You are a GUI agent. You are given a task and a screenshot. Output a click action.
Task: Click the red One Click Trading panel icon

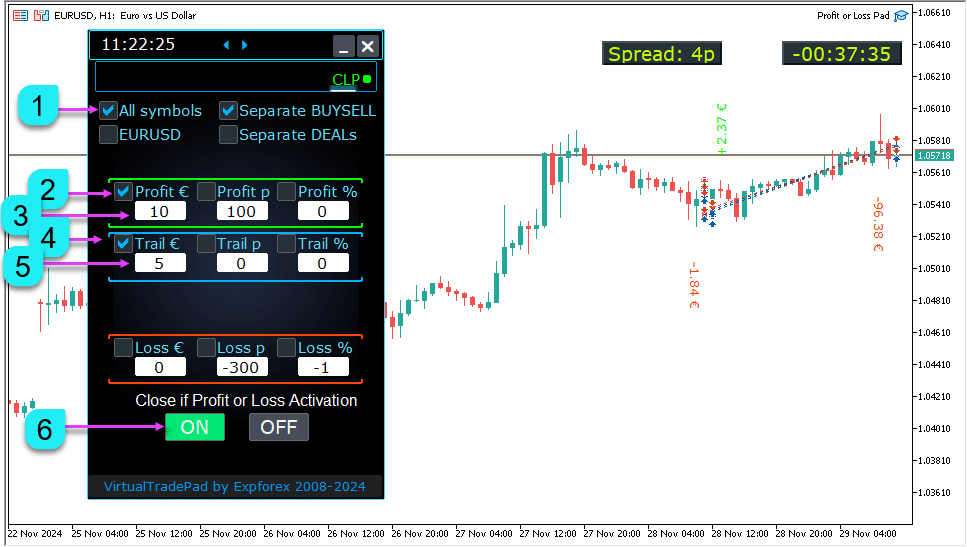tap(40, 16)
